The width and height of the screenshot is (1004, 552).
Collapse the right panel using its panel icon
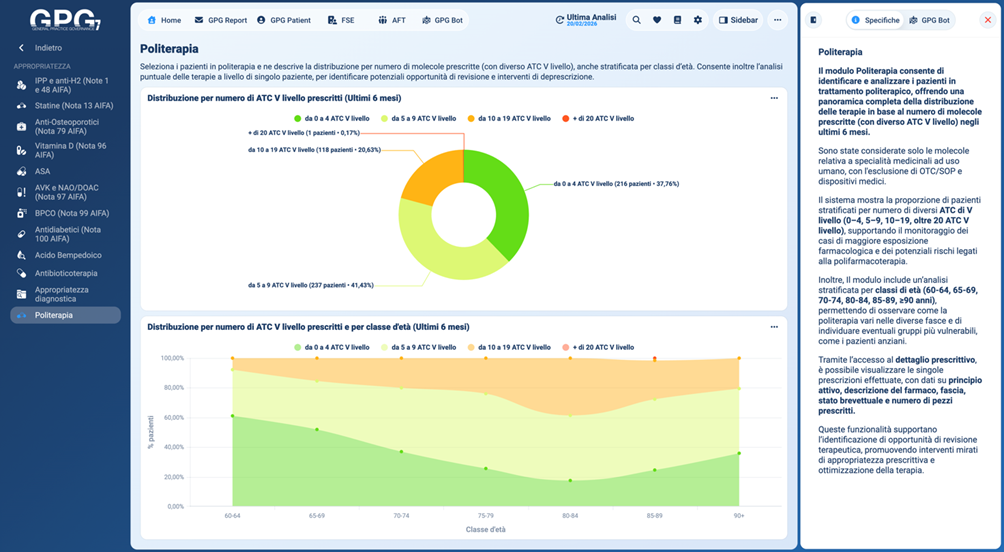[x=814, y=20]
